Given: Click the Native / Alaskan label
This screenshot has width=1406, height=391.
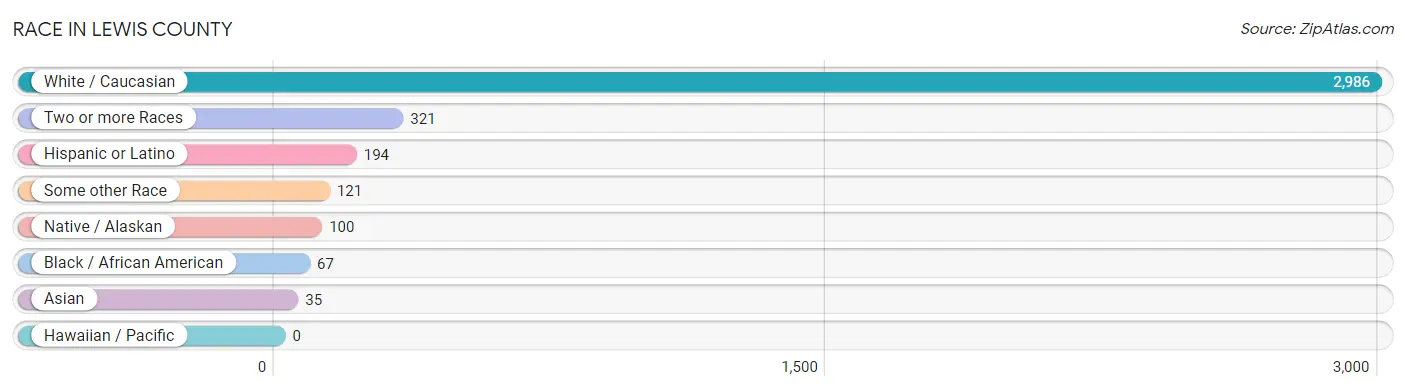Looking at the screenshot, I should (x=103, y=226).
